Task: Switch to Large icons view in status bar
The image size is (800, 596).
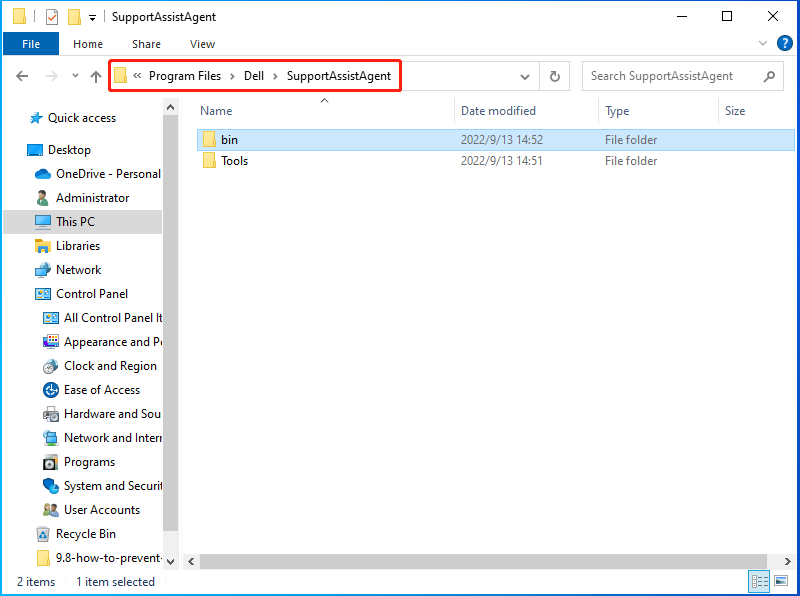Action: (x=781, y=581)
